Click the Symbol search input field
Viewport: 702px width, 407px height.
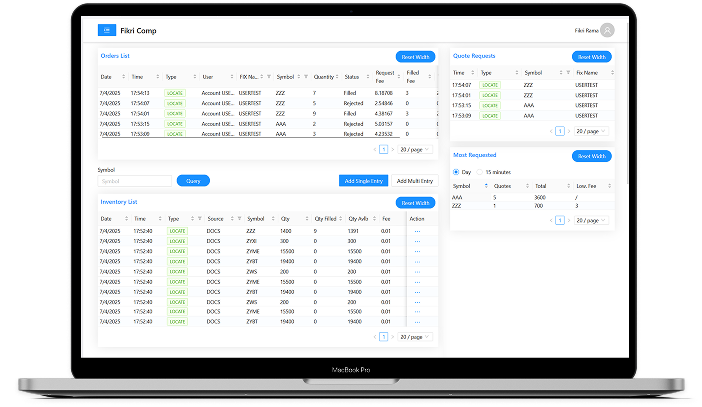135,181
